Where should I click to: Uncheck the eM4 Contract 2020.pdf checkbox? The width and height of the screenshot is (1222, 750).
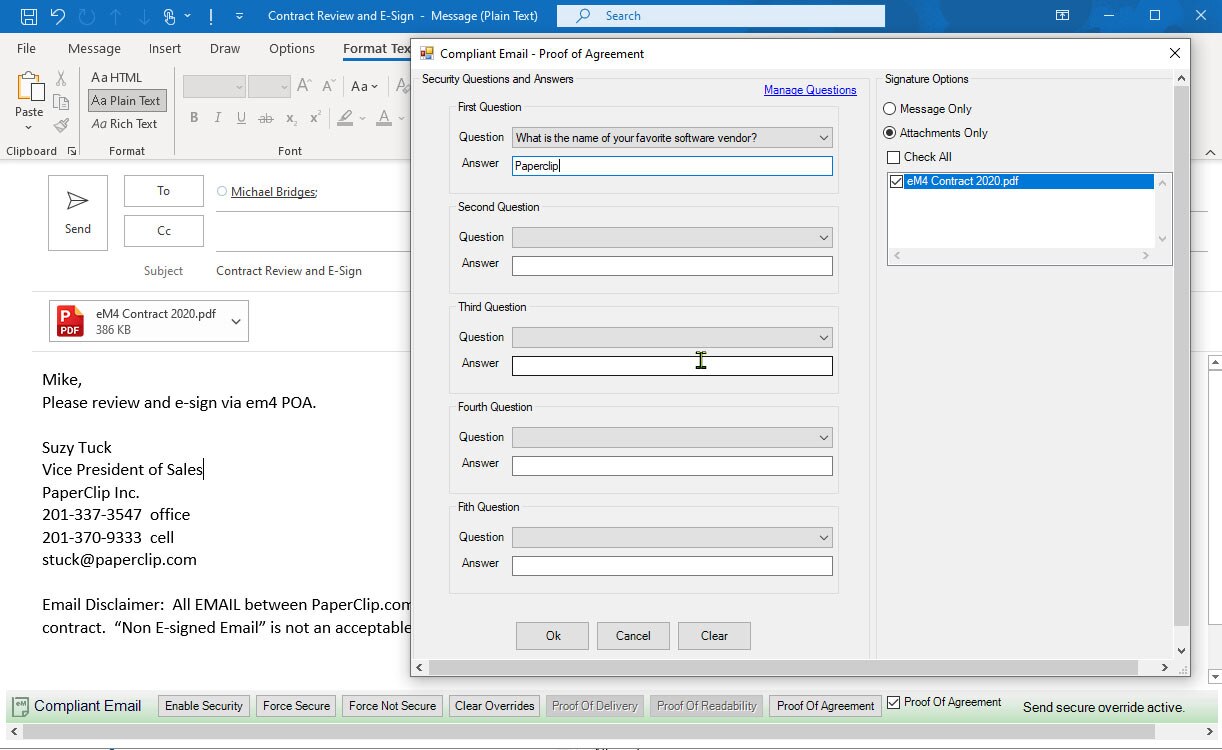coord(896,182)
